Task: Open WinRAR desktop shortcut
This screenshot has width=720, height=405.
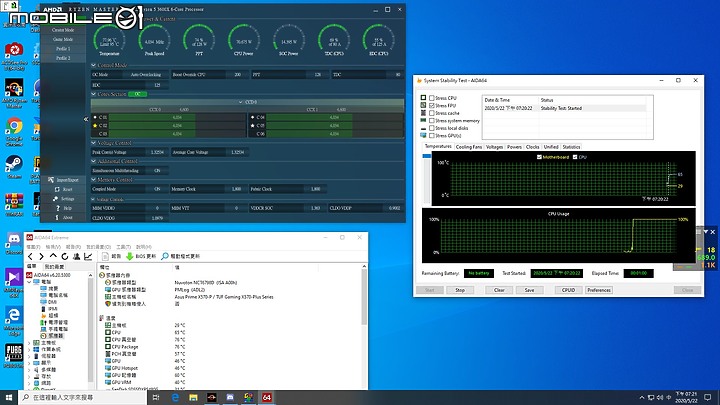Action: [14, 203]
